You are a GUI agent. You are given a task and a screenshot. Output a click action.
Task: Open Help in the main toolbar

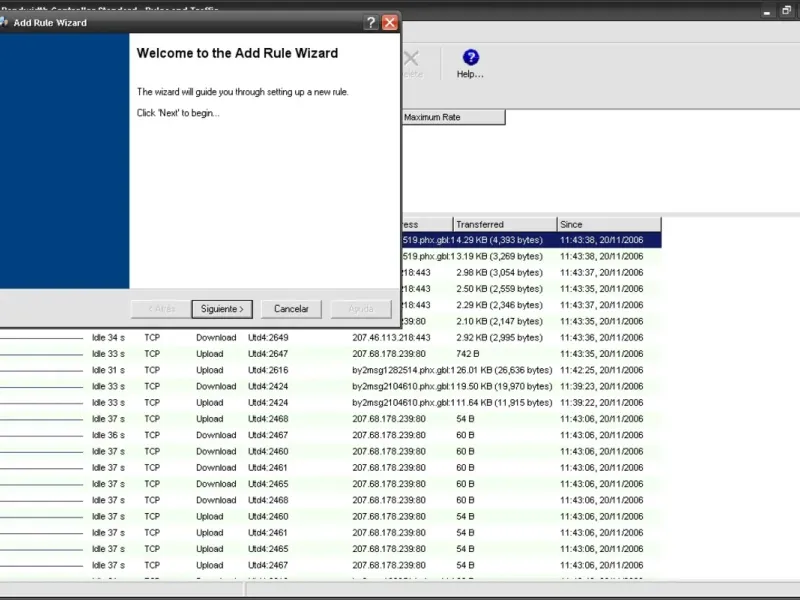470,64
